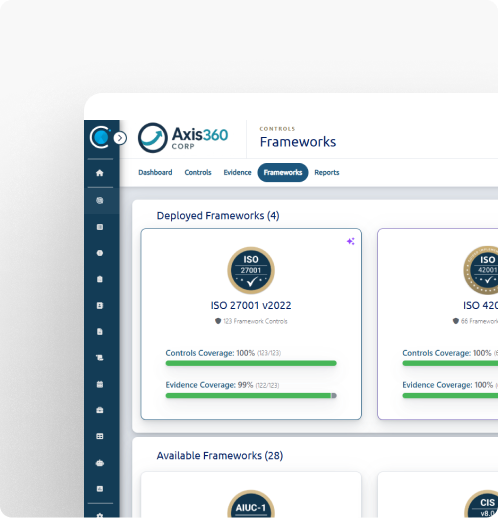Click the purple AI sparkle icon on ISO 27001 card
Screen dimensions: 498x518
[x=351, y=241]
